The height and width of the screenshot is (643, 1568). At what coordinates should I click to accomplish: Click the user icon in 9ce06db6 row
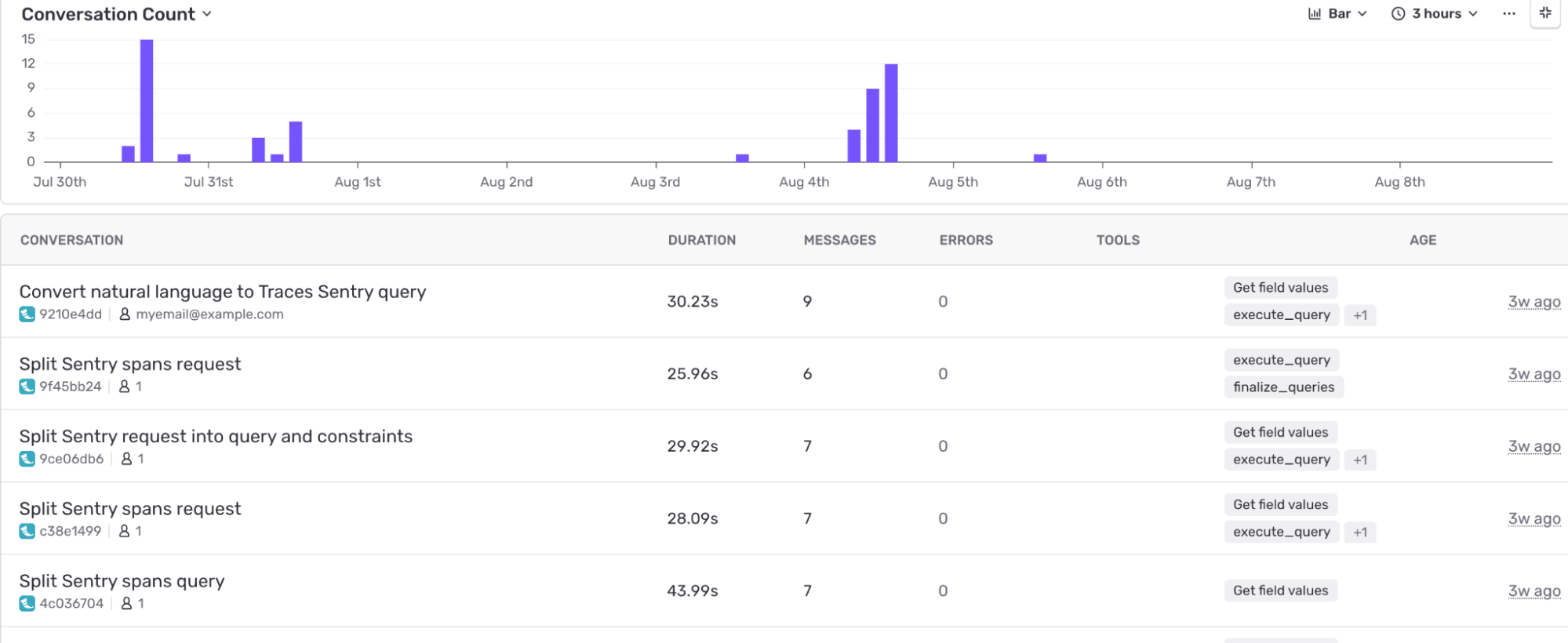[x=126, y=459]
